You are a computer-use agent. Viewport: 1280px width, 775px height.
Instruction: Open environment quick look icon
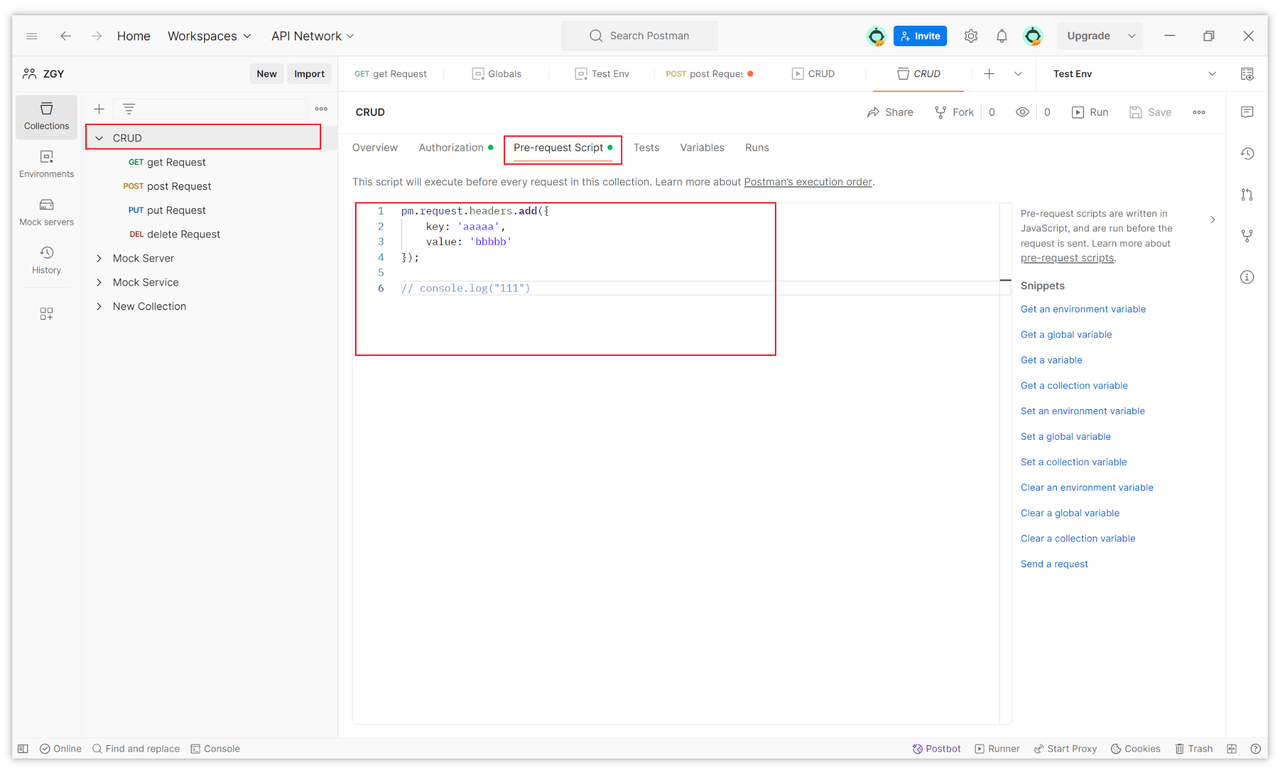tap(1247, 74)
